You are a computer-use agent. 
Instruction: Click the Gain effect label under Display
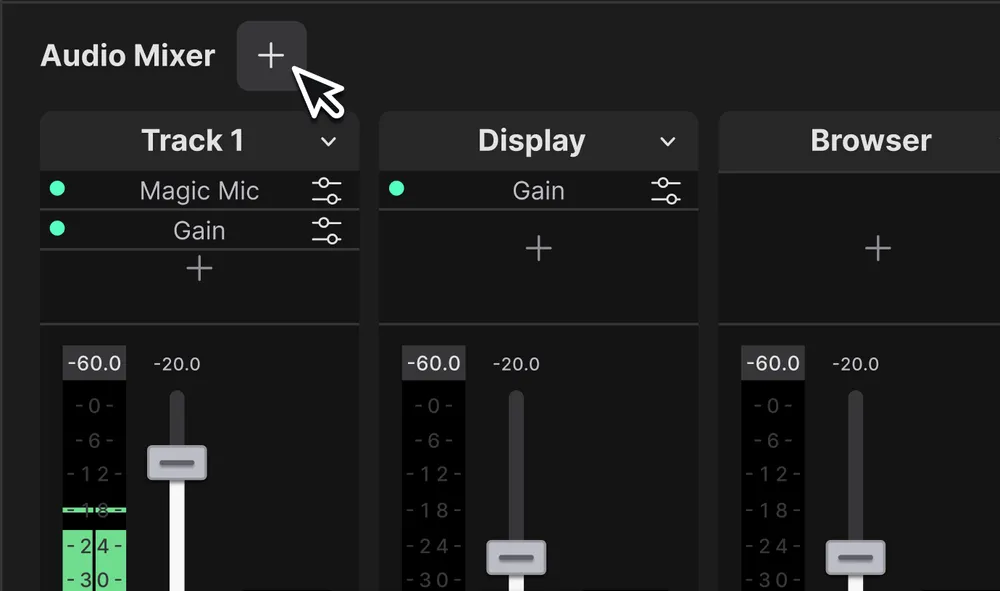coord(541,190)
